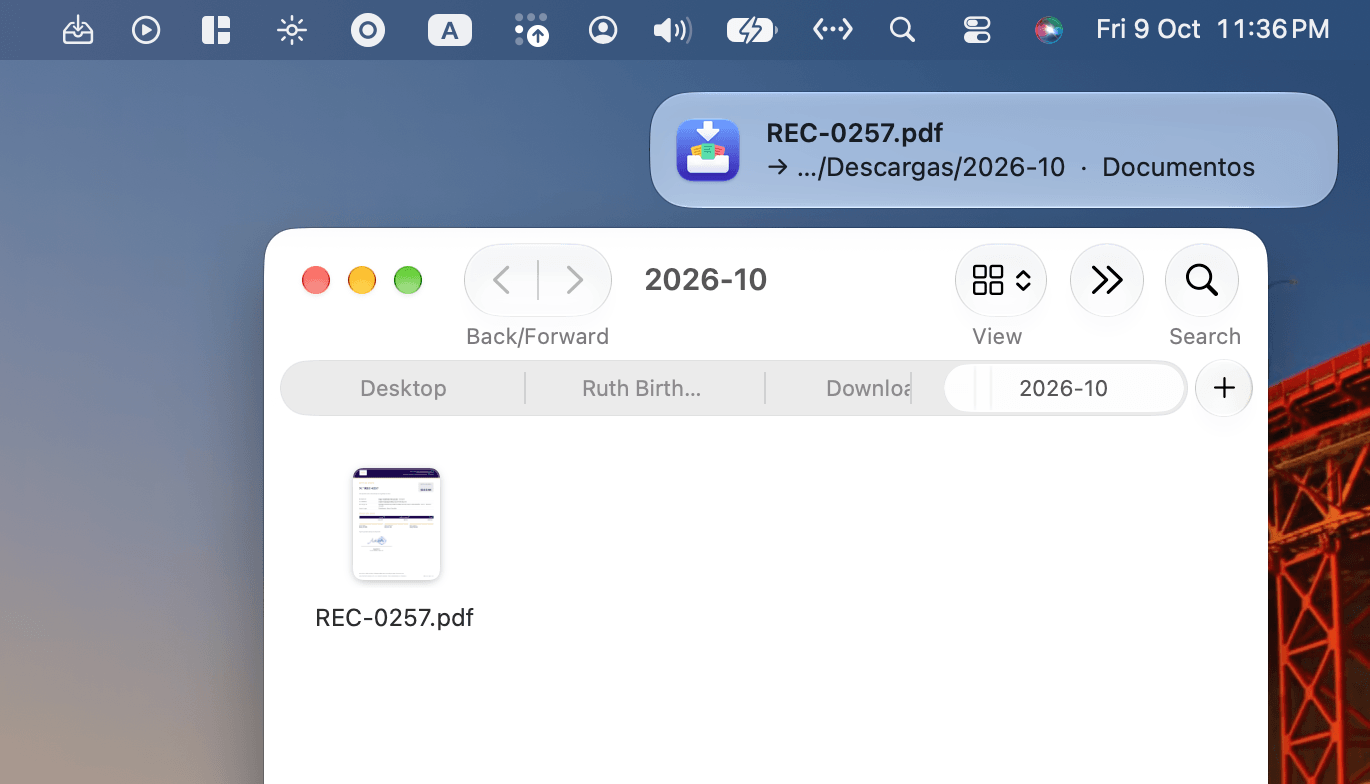Click the REC-0257.pdf notification banner

[994, 150]
